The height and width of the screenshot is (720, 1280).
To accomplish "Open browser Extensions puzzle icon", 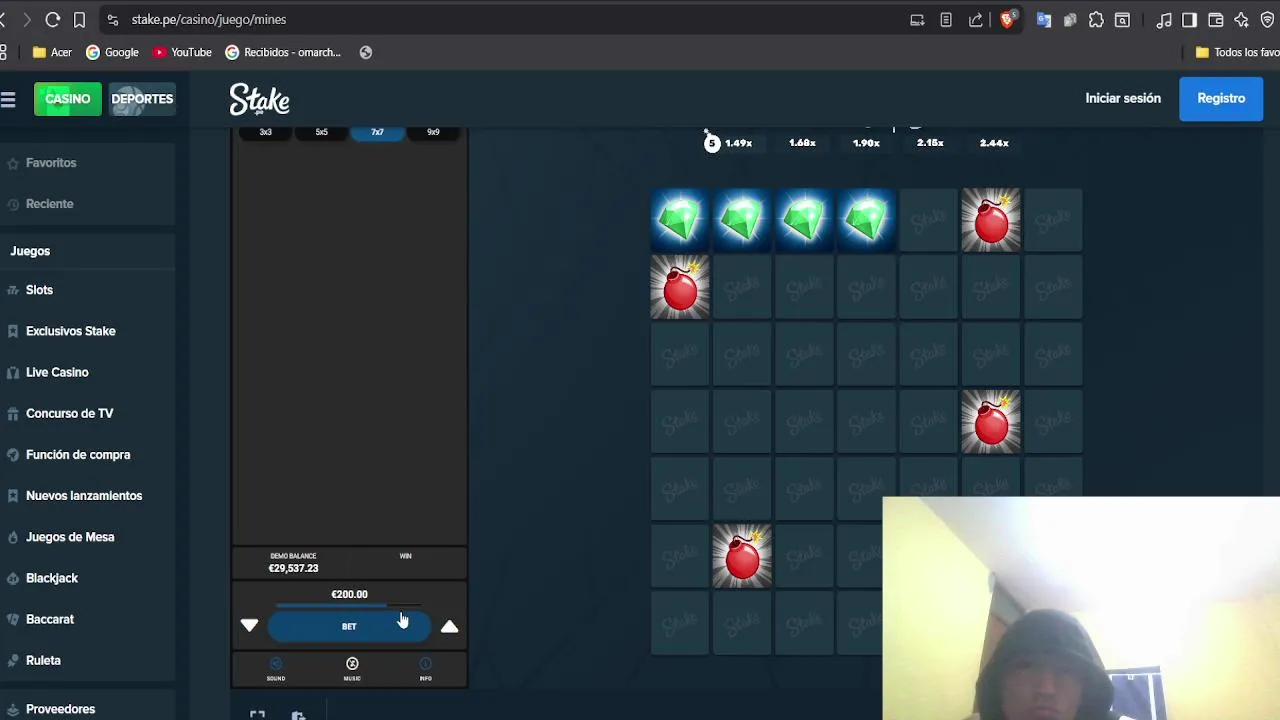I will [x=1096, y=19].
